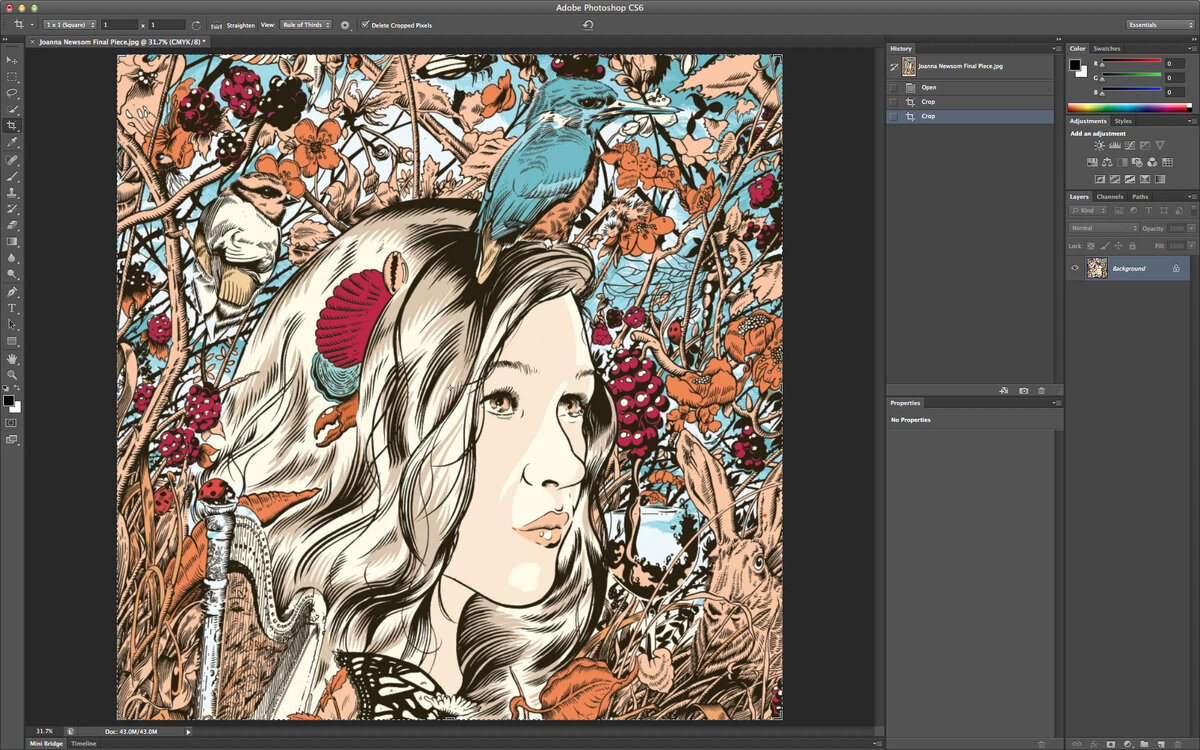The image size is (1200, 750).
Task: Set history brush source at the Open state
Action: (x=894, y=87)
